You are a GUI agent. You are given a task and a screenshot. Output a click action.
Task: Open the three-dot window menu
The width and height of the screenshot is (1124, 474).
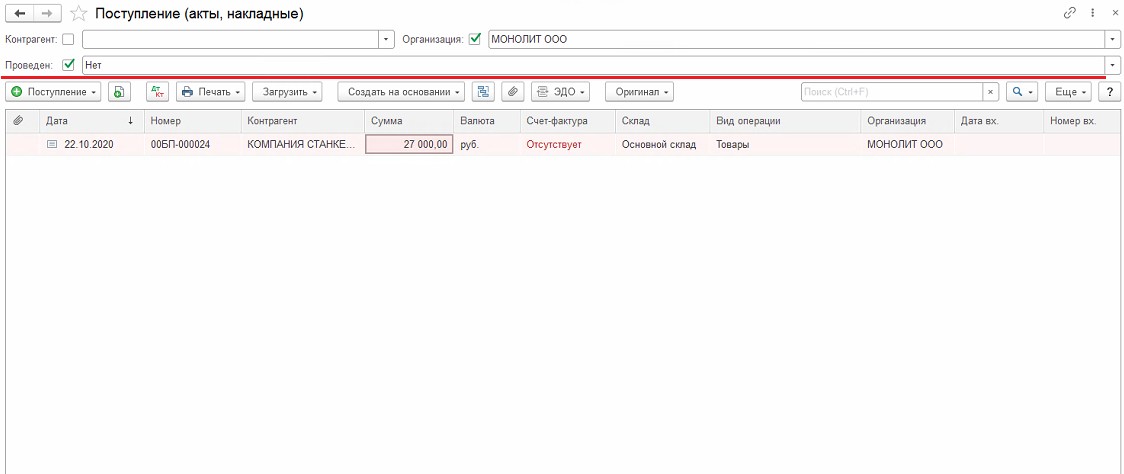(x=1092, y=13)
